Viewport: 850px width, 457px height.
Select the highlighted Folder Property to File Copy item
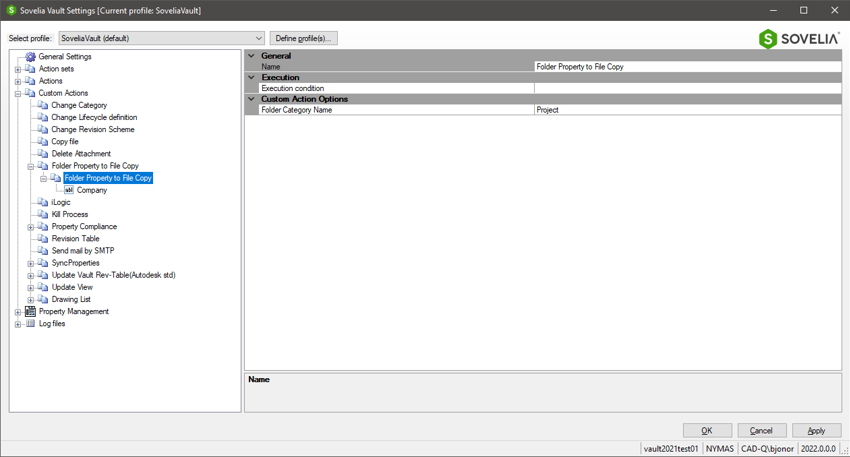(x=108, y=178)
